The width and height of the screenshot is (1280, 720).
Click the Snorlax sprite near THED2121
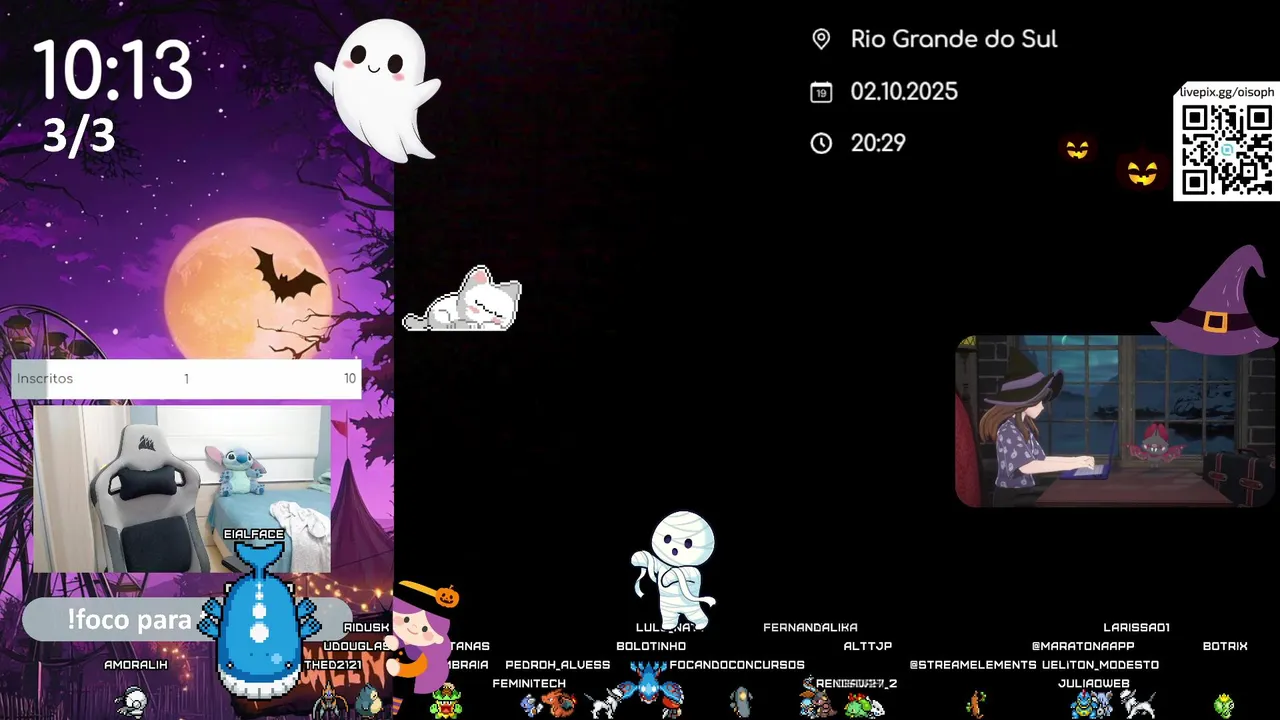[x=369, y=701]
